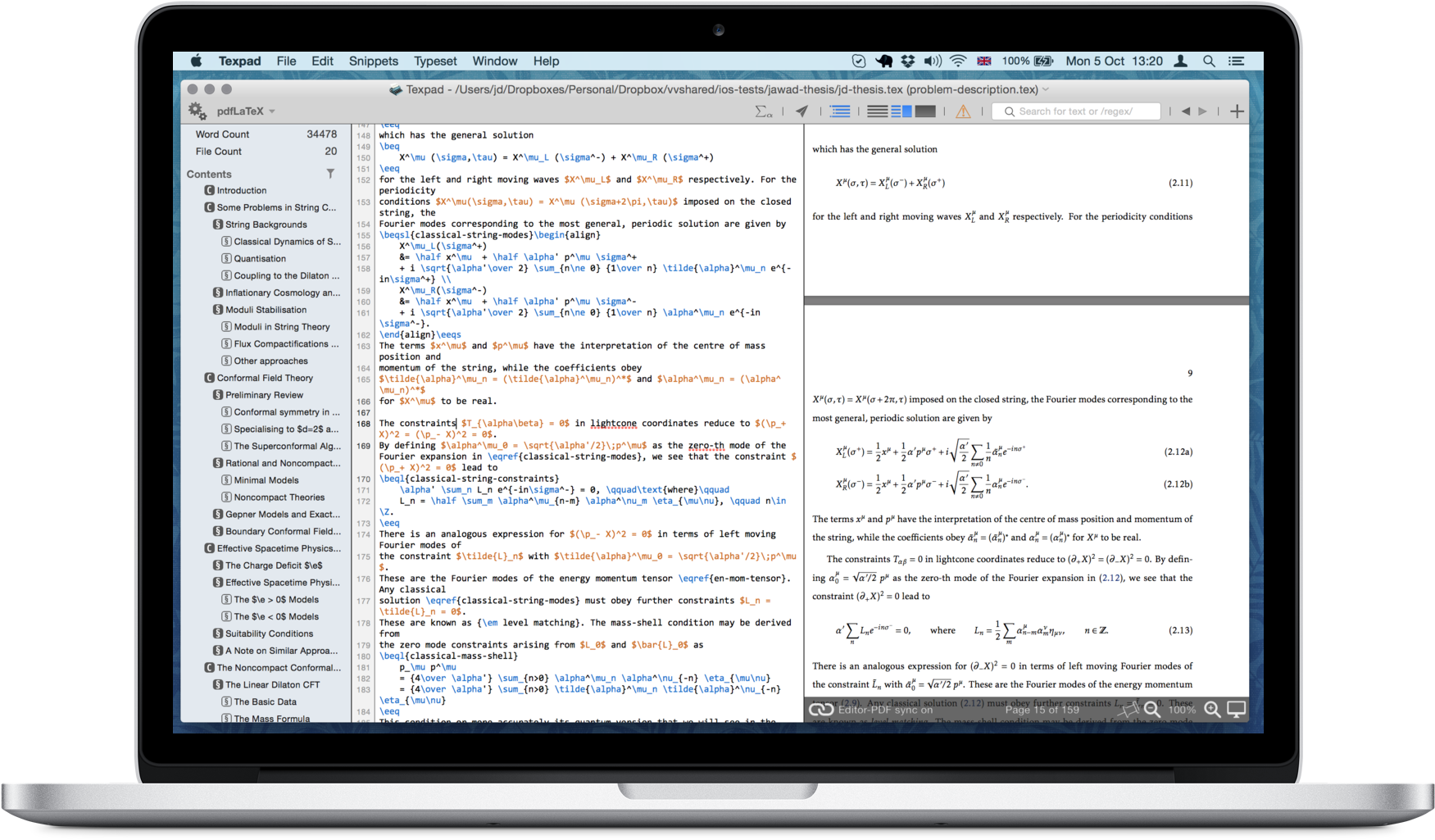
Task: Switch to editor-only layout view
Action: point(877,111)
